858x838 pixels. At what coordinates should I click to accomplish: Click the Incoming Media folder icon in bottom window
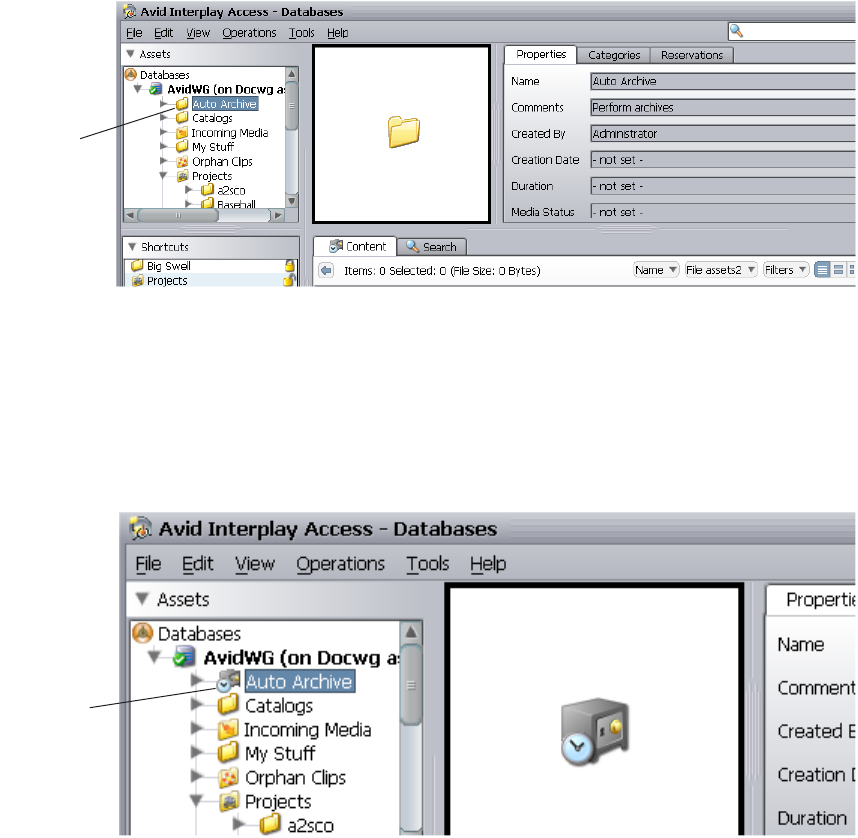pyautogui.click(x=228, y=729)
